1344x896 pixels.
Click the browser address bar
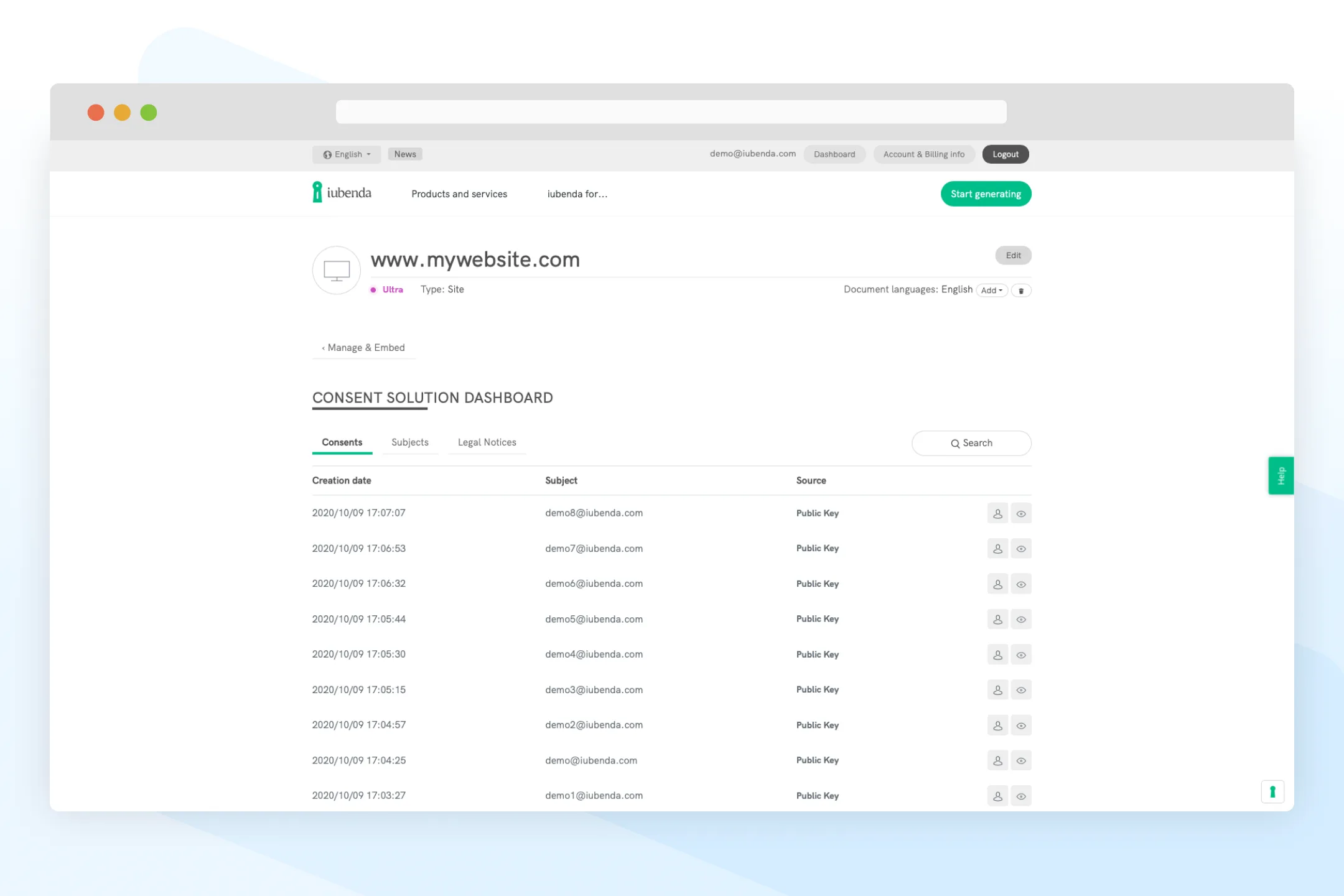(x=671, y=112)
